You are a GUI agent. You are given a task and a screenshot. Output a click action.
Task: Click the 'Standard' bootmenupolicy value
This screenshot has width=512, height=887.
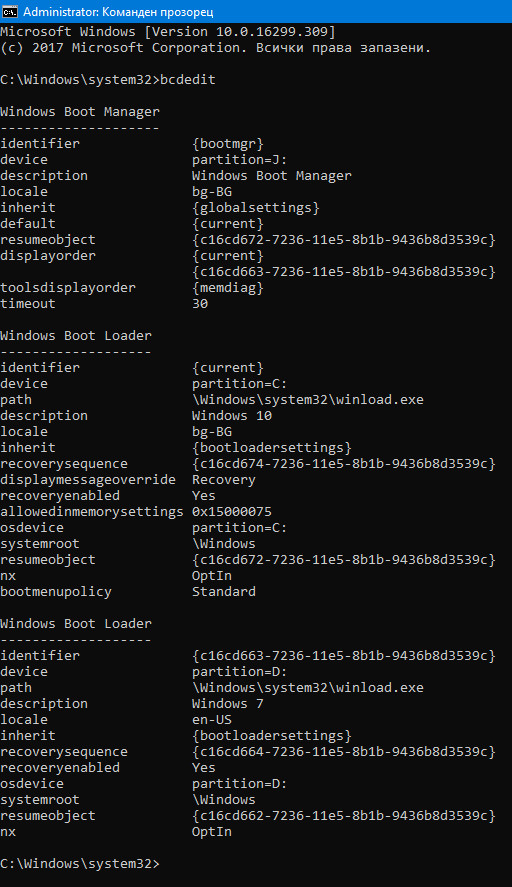point(224,592)
